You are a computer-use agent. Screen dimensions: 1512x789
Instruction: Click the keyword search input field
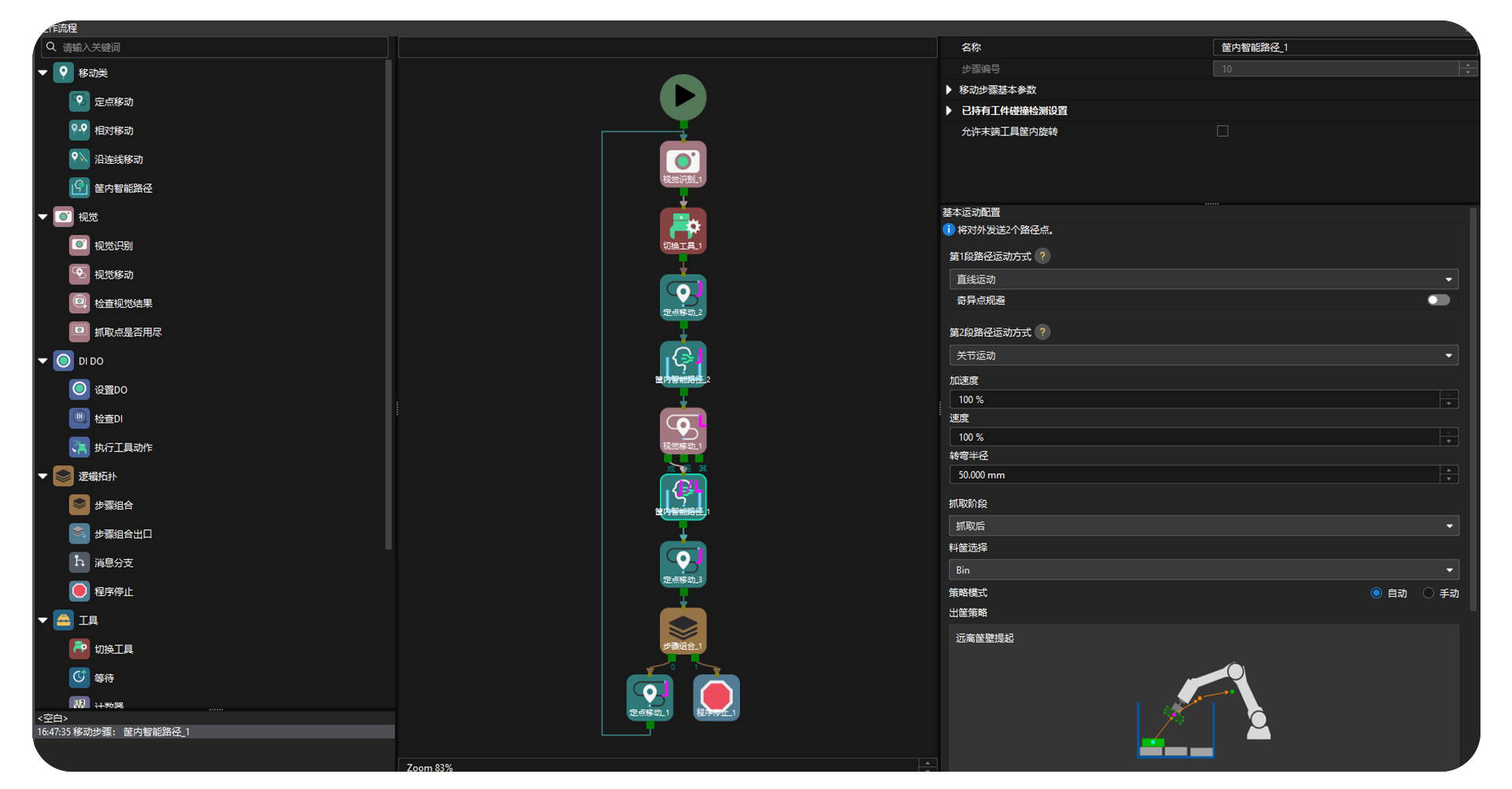point(220,47)
